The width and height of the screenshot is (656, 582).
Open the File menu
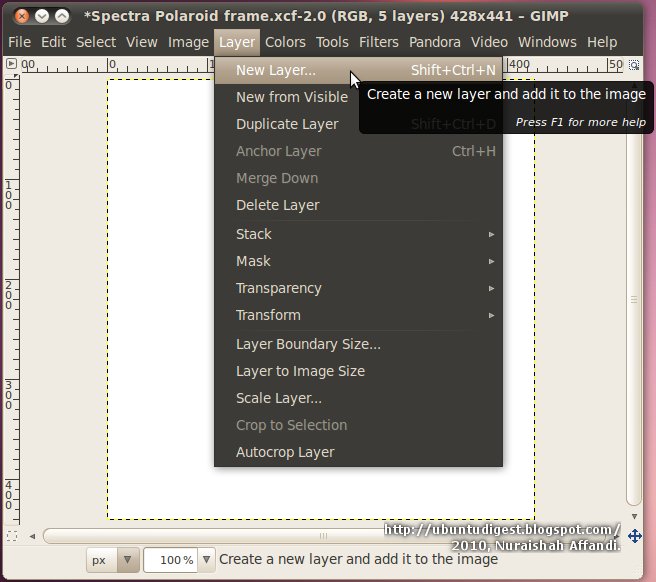point(19,42)
